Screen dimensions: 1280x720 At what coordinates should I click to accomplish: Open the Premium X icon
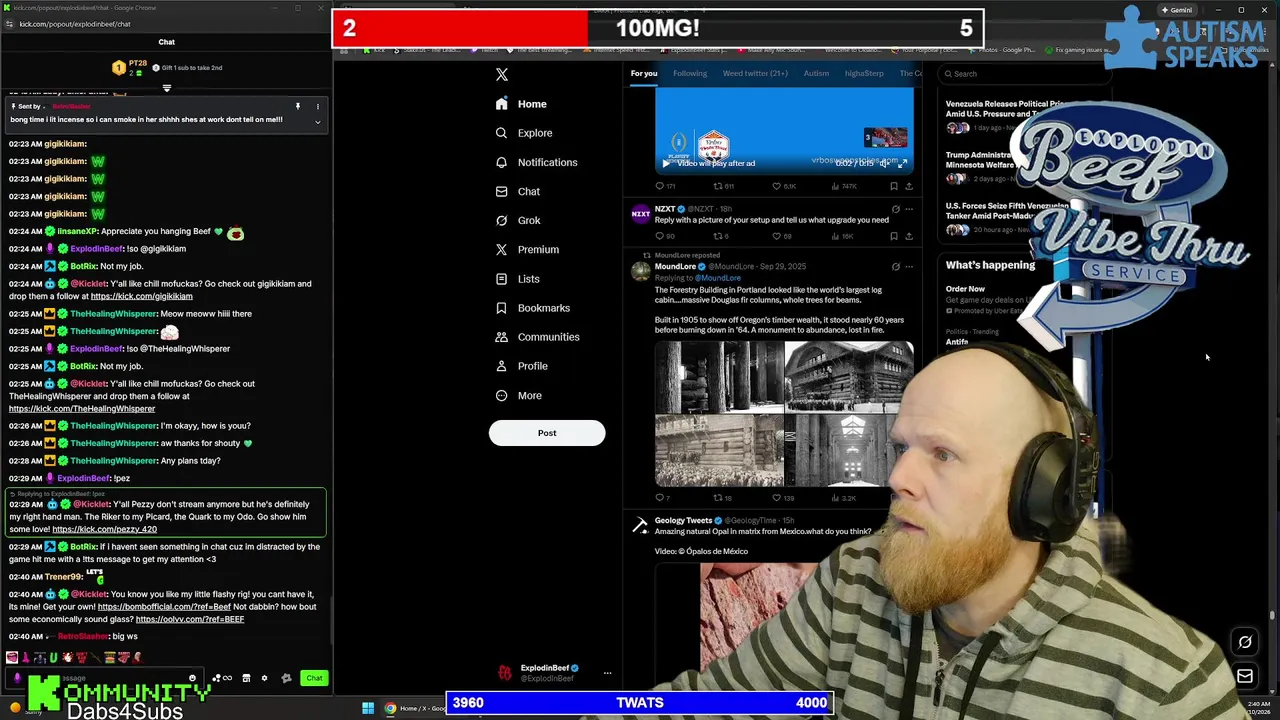point(502,249)
